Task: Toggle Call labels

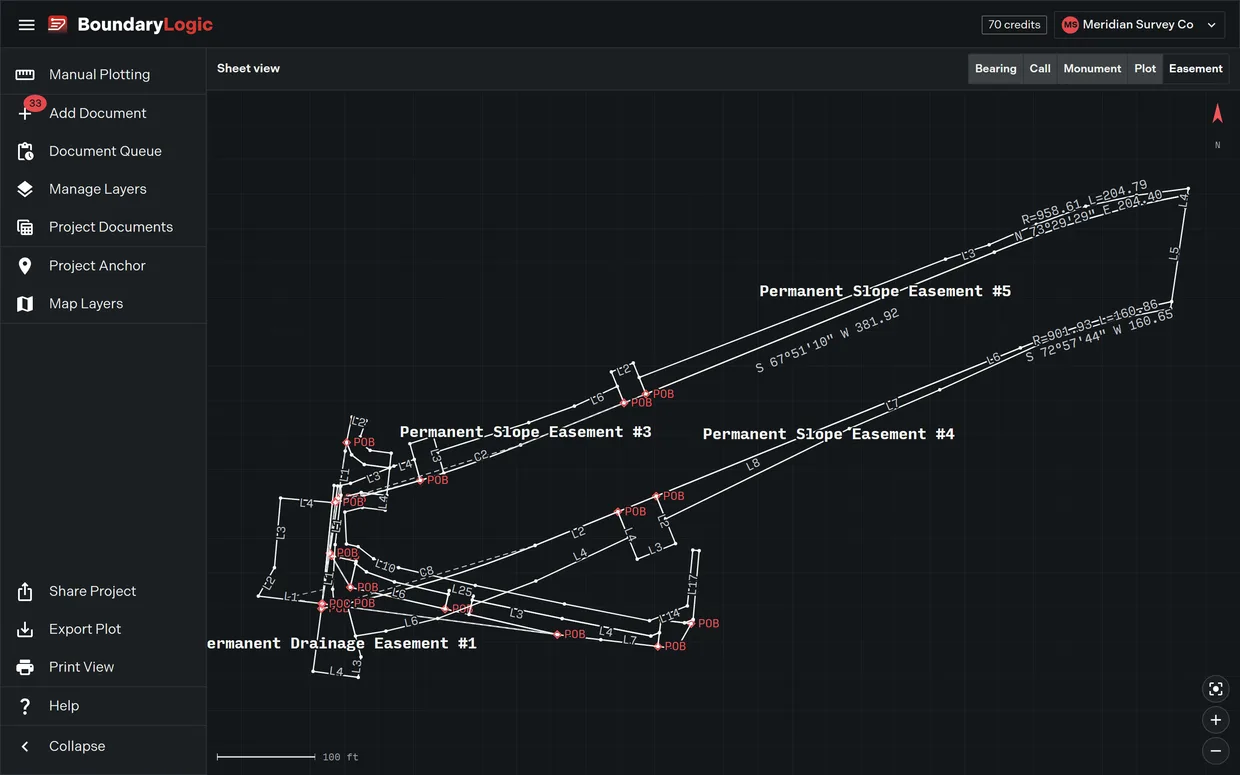Action: coord(1040,69)
